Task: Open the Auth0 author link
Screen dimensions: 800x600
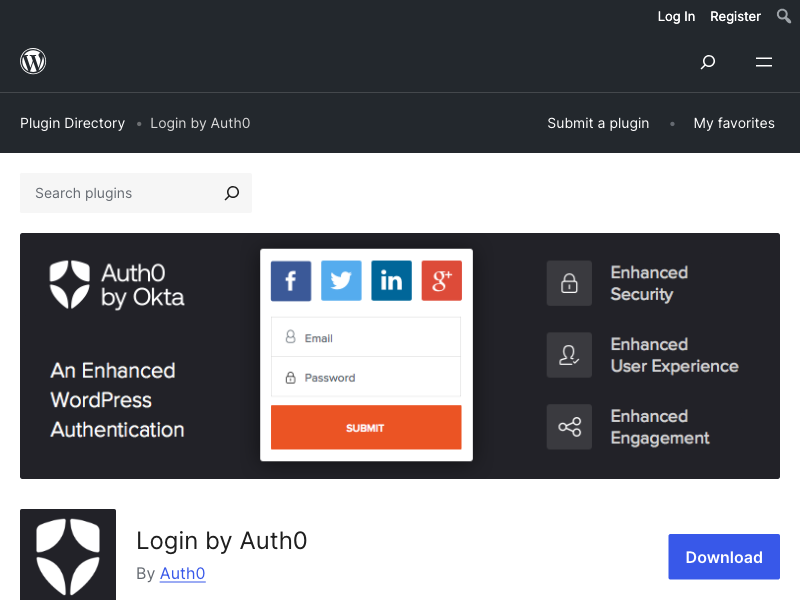Action: pos(183,573)
